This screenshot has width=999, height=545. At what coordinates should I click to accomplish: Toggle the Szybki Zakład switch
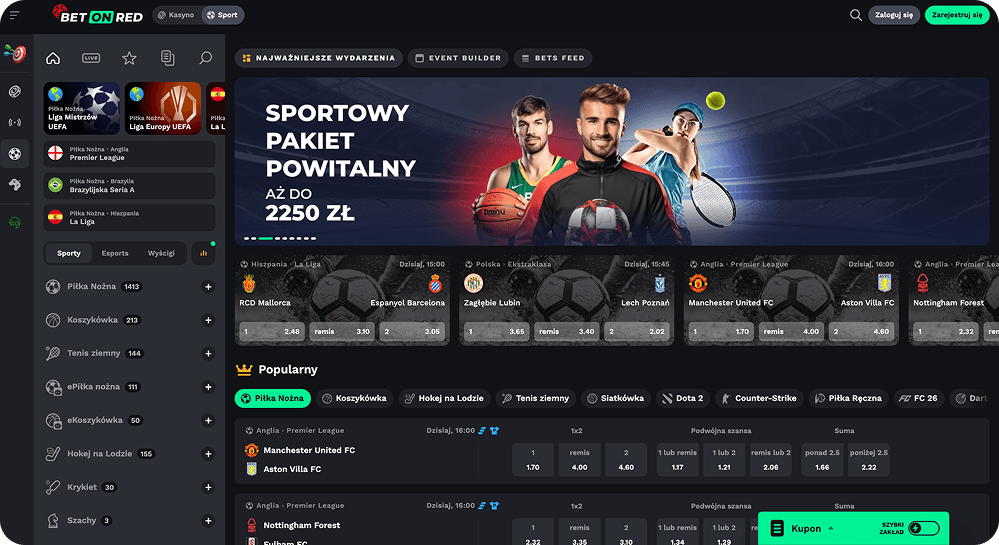pyautogui.click(x=924, y=528)
